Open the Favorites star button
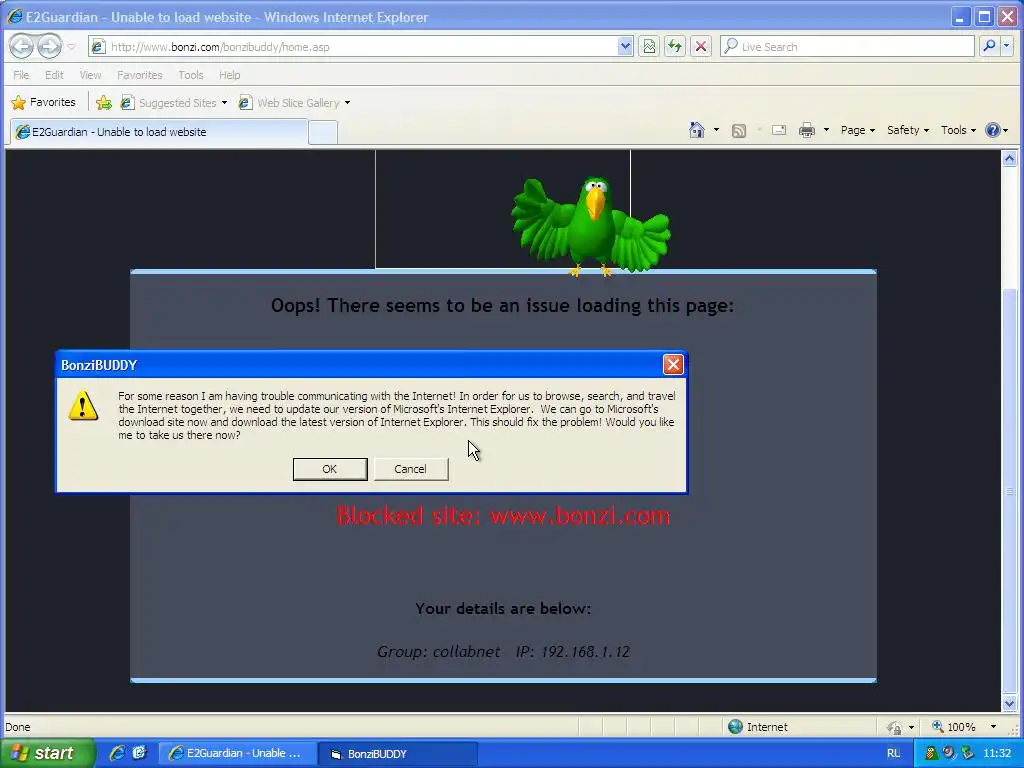1024x768 pixels. click(43, 103)
